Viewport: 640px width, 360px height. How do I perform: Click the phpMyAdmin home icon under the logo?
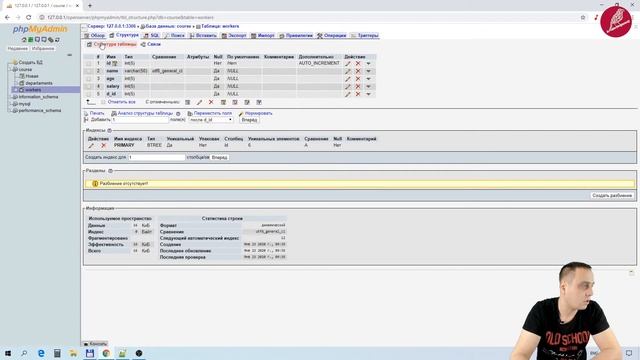[24, 40]
